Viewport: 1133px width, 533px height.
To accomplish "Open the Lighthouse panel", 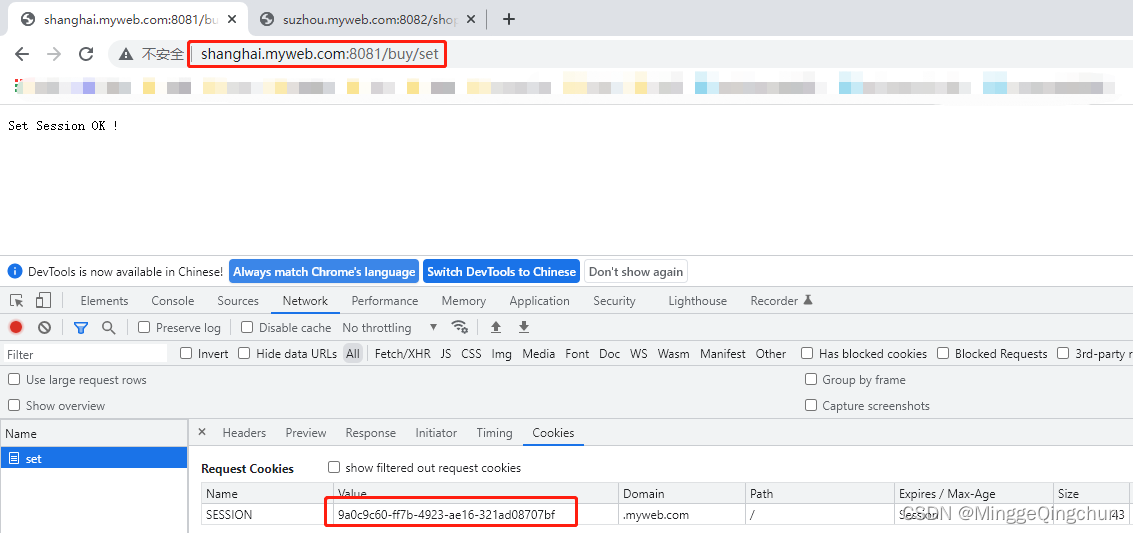I will point(697,300).
